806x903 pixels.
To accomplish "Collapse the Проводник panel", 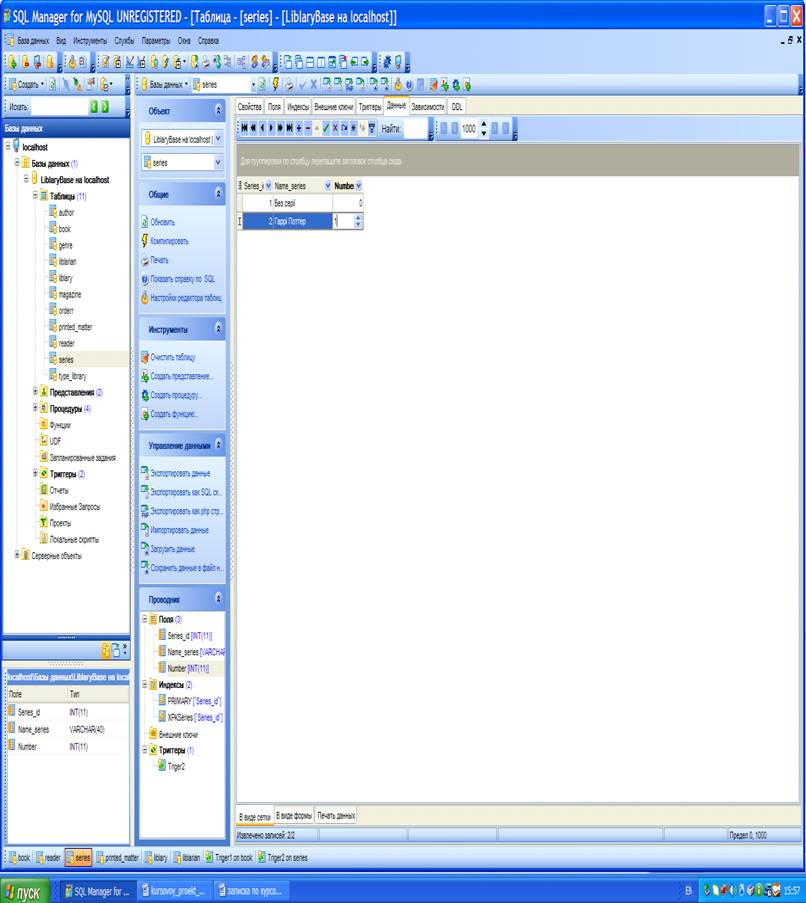I will [x=218, y=598].
